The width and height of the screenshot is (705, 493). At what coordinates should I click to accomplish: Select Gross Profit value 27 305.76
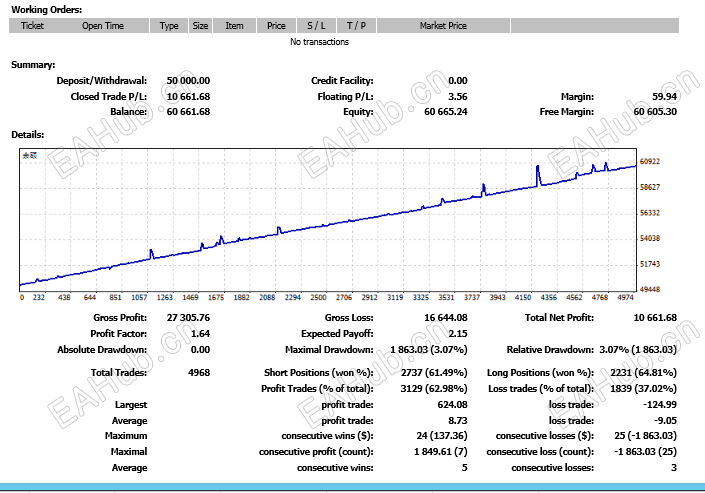(188, 318)
